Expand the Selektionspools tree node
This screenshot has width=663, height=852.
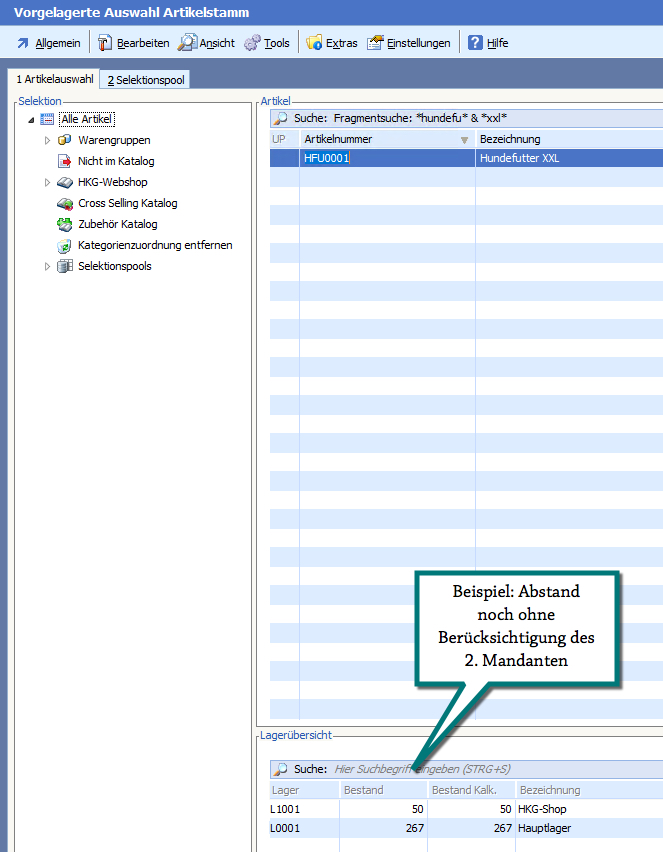point(47,267)
